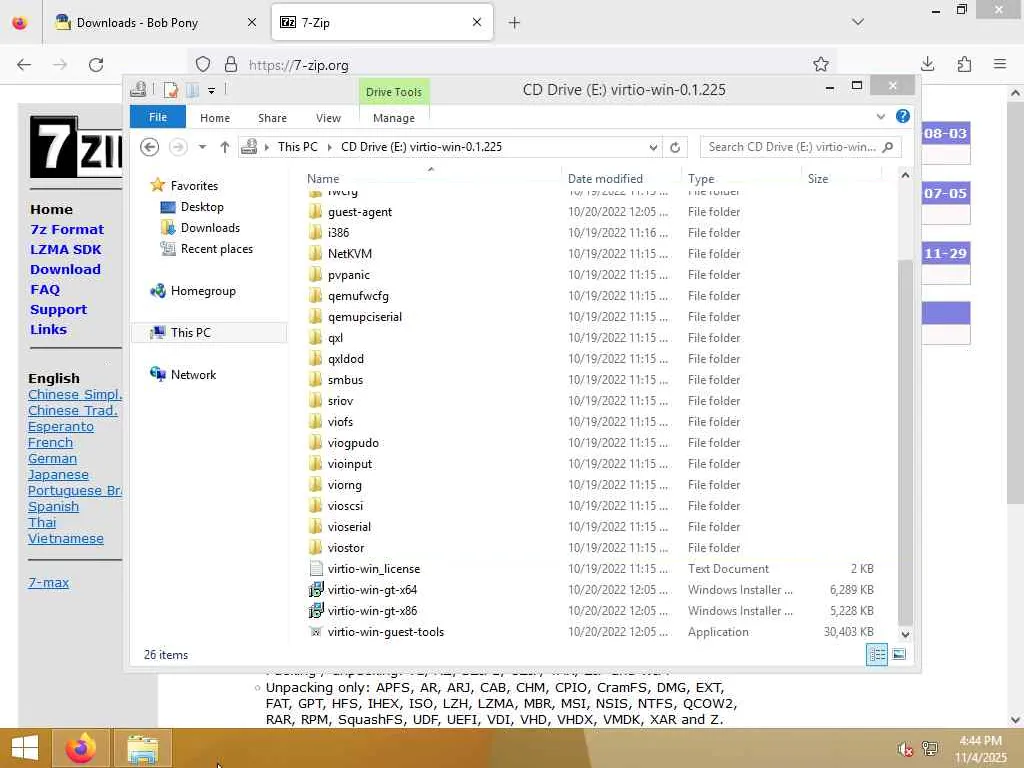Select the virtio-win-gt-x64 installer file
This screenshot has height=768, width=1024.
pos(372,590)
